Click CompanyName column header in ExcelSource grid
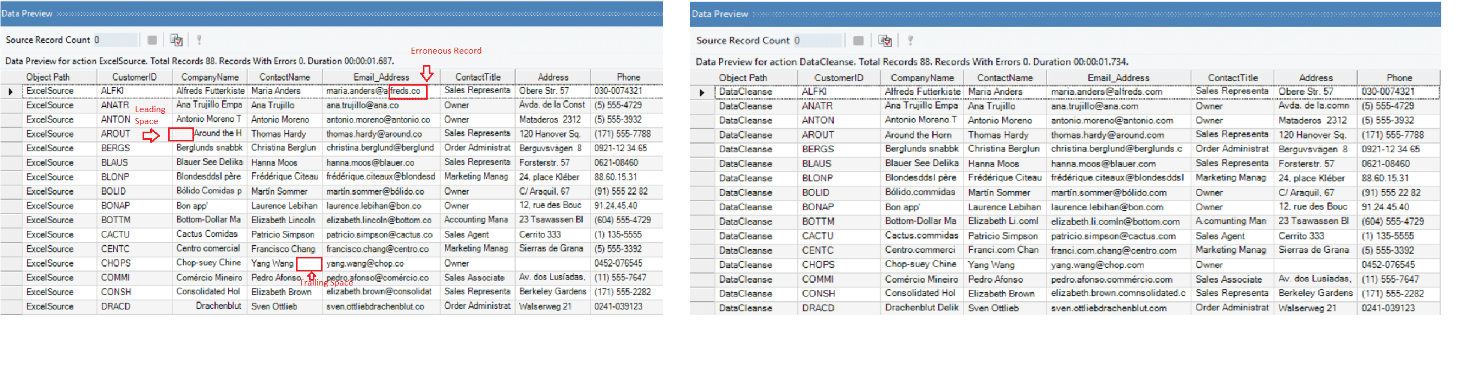This screenshot has width=1470, height=376. point(211,77)
